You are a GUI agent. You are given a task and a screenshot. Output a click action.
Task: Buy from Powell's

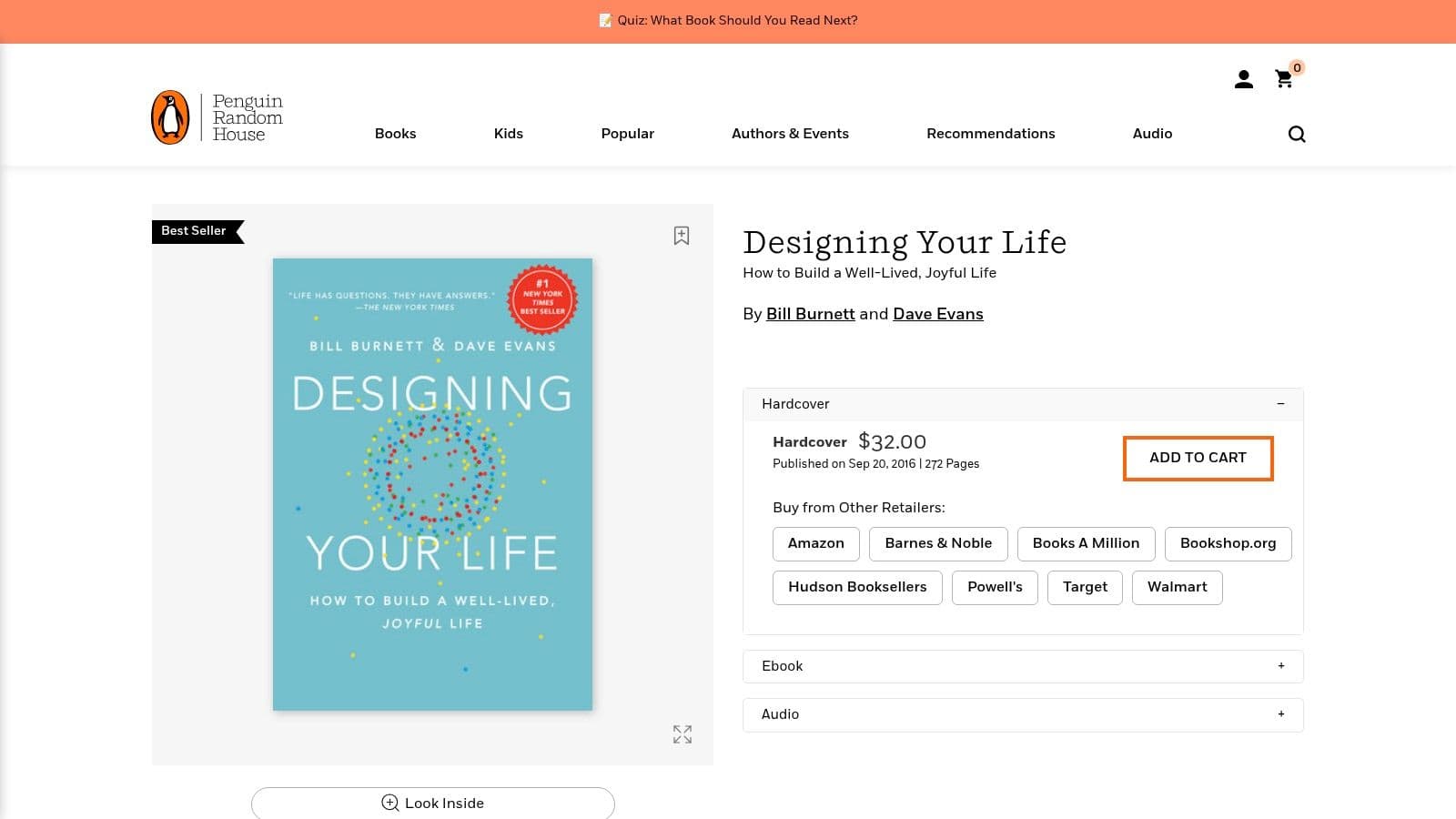pos(995,587)
